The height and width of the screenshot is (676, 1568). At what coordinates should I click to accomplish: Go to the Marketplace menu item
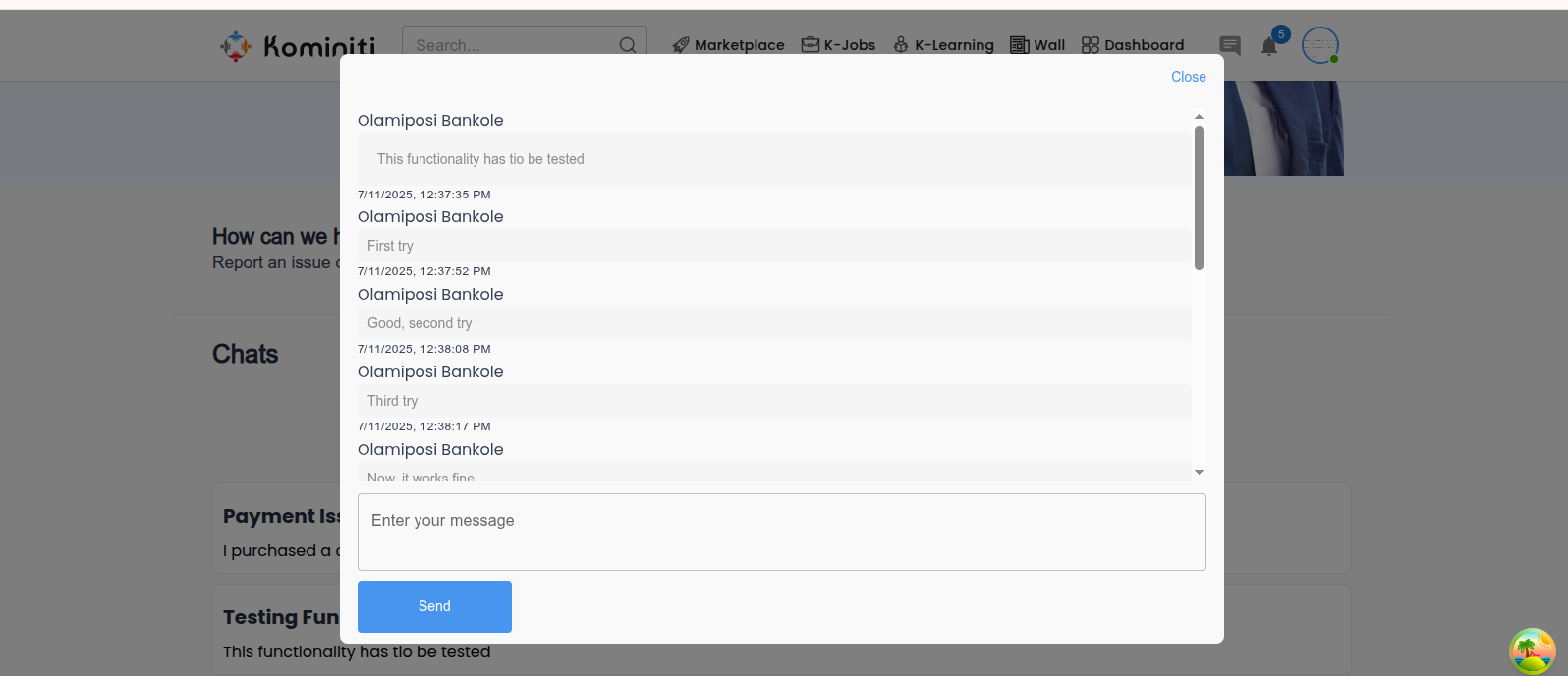tap(739, 45)
